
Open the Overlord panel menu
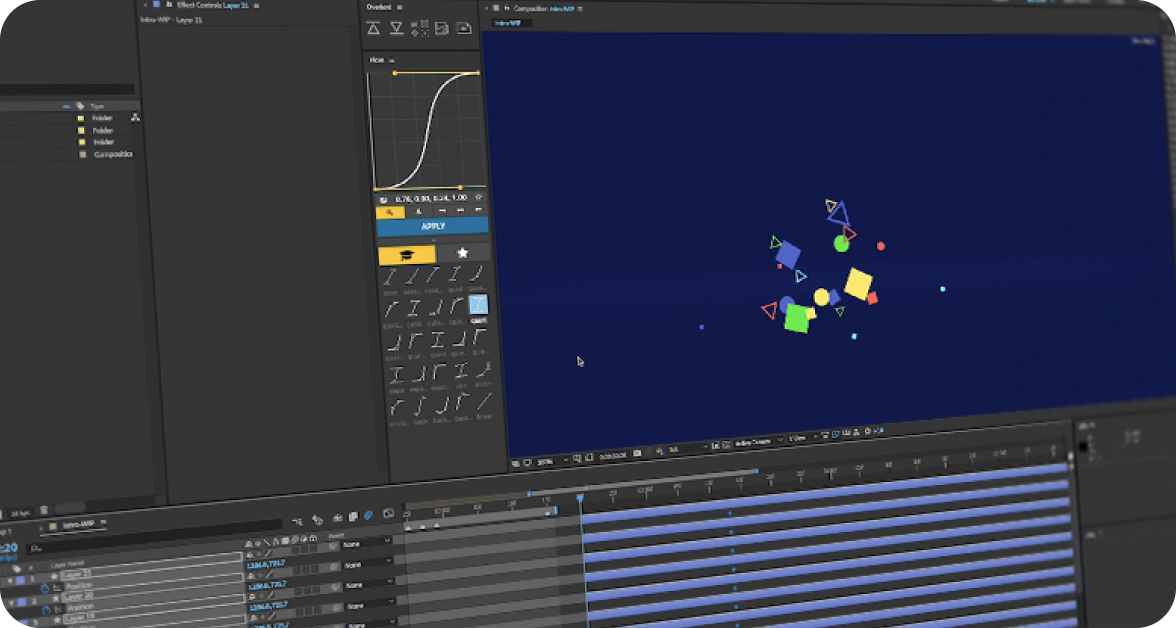[400, 8]
